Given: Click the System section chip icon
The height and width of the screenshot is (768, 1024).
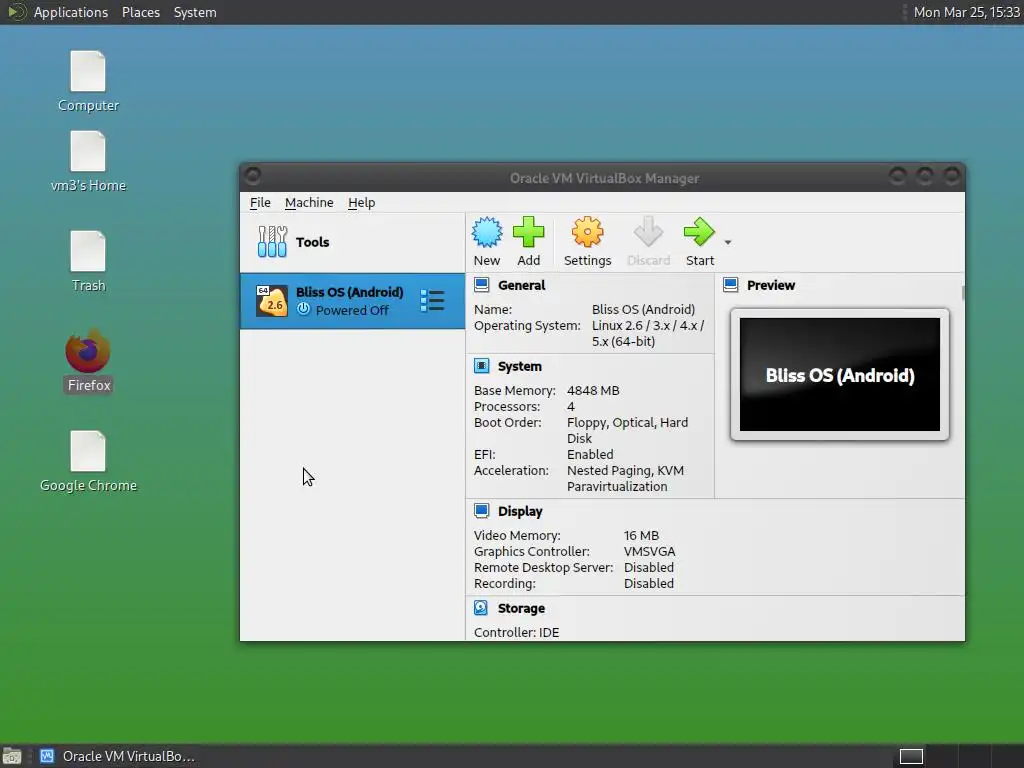Looking at the screenshot, I should point(481,366).
